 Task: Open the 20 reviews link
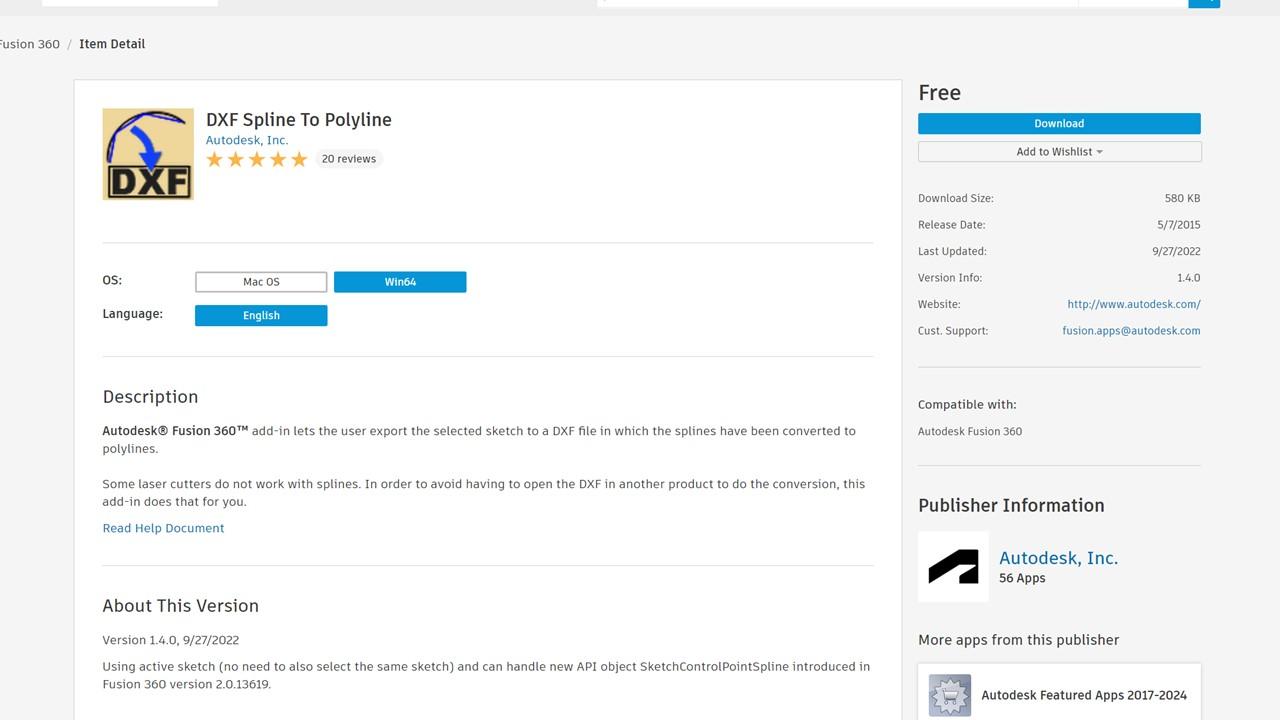pyautogui.click(x=349, y=159)
